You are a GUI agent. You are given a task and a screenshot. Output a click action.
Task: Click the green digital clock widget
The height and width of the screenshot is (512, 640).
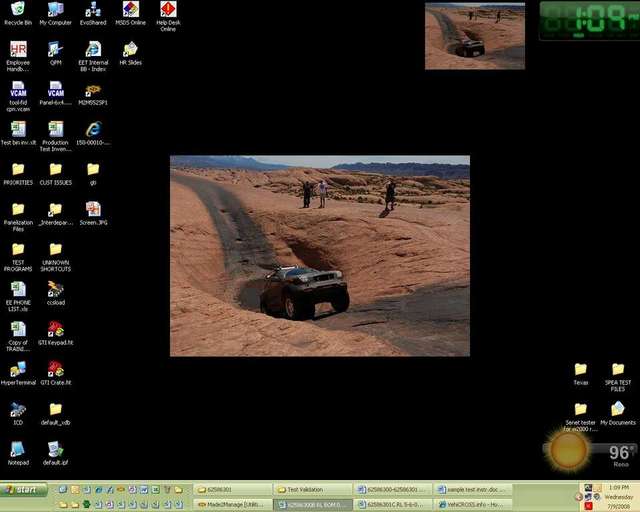coord(589,20)
